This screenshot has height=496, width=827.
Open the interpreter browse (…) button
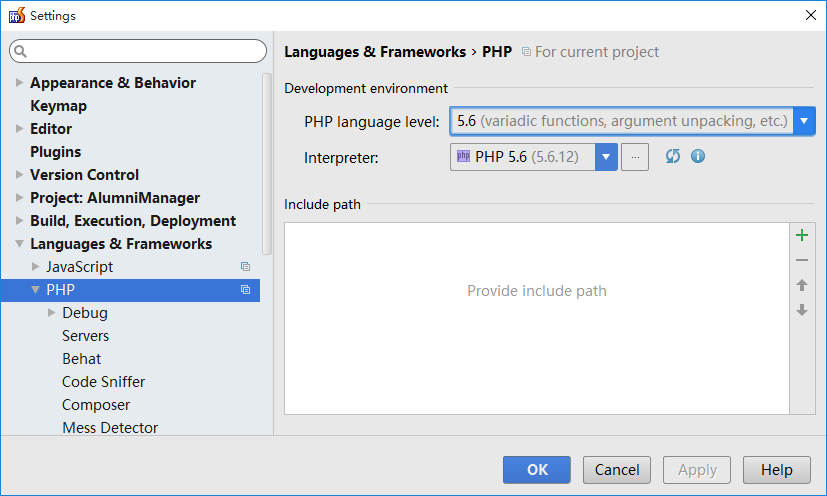635,157
